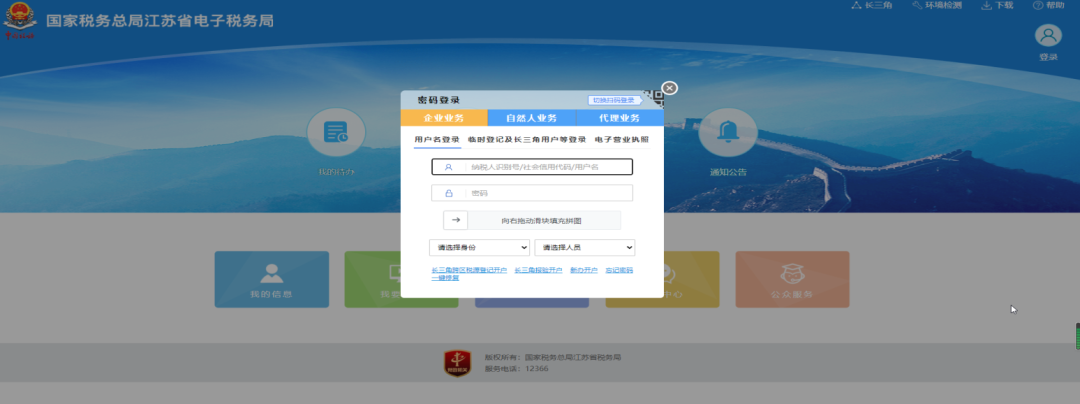Image resolution: width=1080 pixels, height=404 pixels.
Task: Click the taxpayer ID/username input field
Action: (x=532, y=167)
